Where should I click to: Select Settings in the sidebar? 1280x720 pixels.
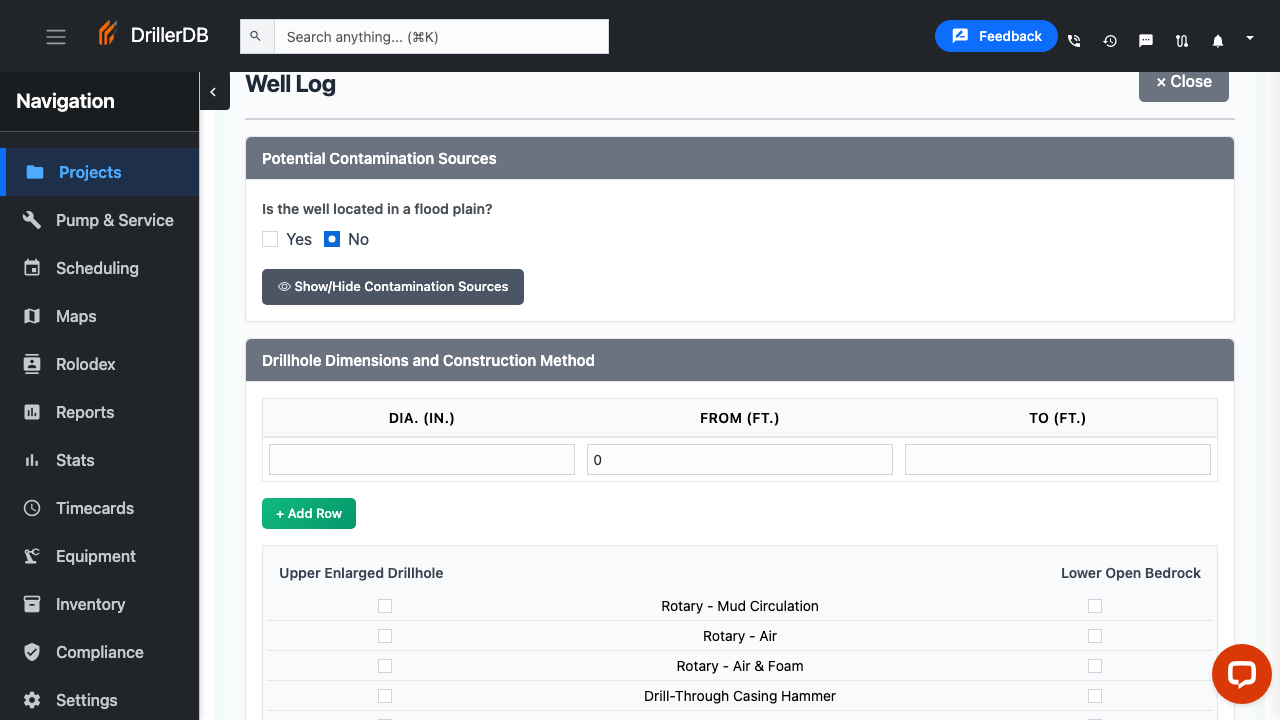[x=86, y=700]
